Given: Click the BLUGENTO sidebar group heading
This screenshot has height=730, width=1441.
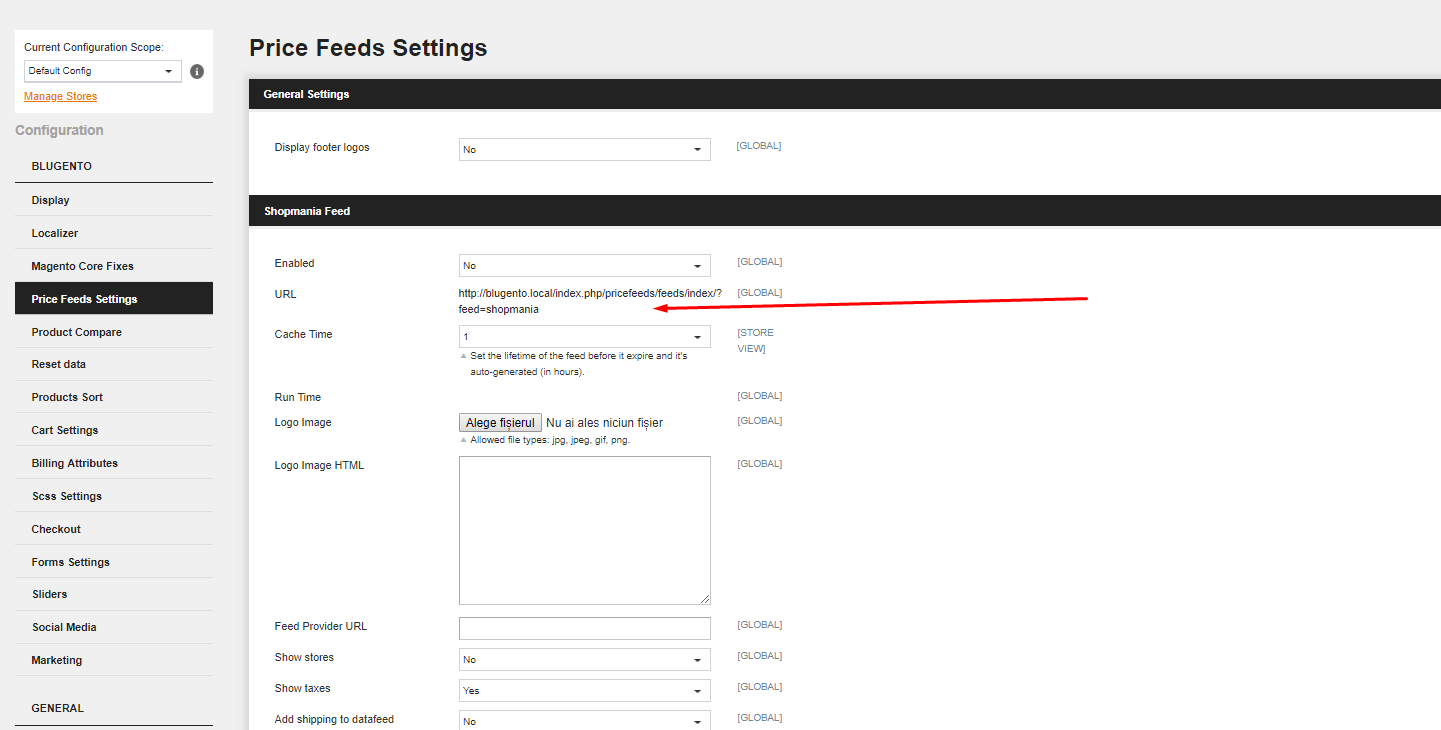Looking at the screenshot, I should pos(62,166).
